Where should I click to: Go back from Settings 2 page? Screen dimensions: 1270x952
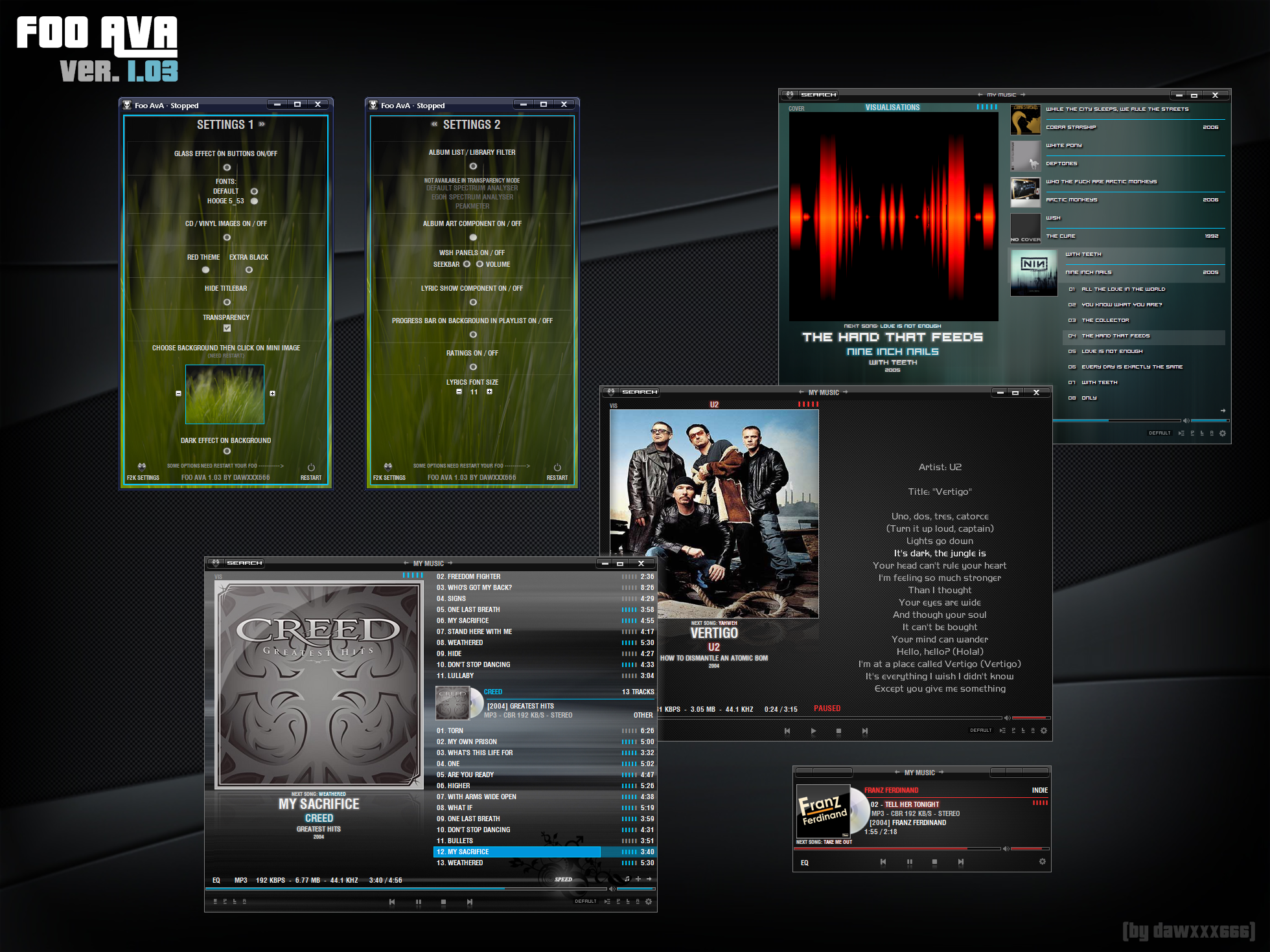click(x=434, y=124)
